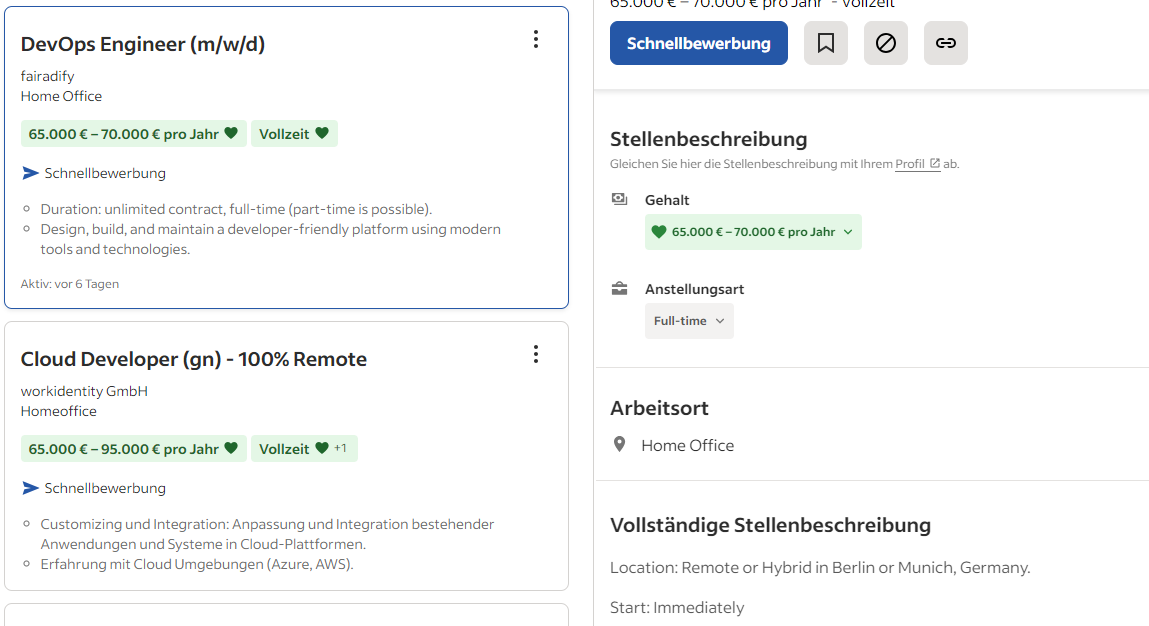Open three-dot menu for Cloud Developer card
The height and width of the screenshot is (626, 1149).
tap(536, 355)
